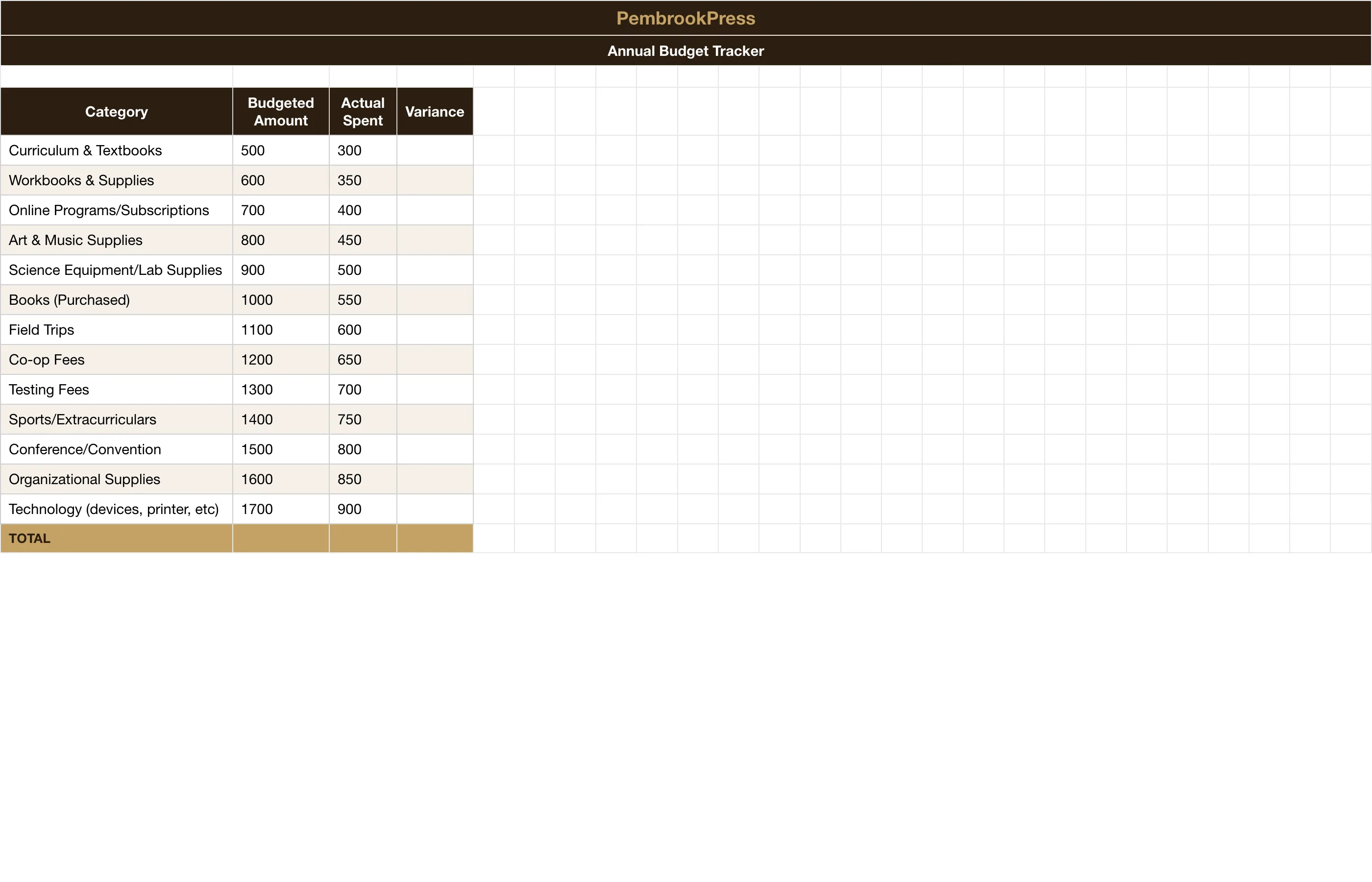The image size is (1372, 882).
Task: Click the Co-op Fees cell
Action: click(x=117, y=360)
